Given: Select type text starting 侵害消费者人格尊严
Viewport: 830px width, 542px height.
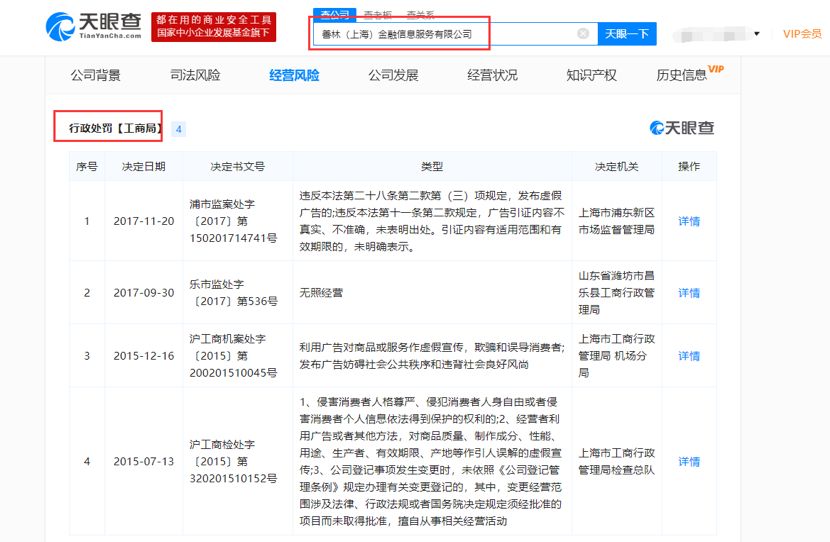Looking at the screenshot, I should tap(430, 462).
